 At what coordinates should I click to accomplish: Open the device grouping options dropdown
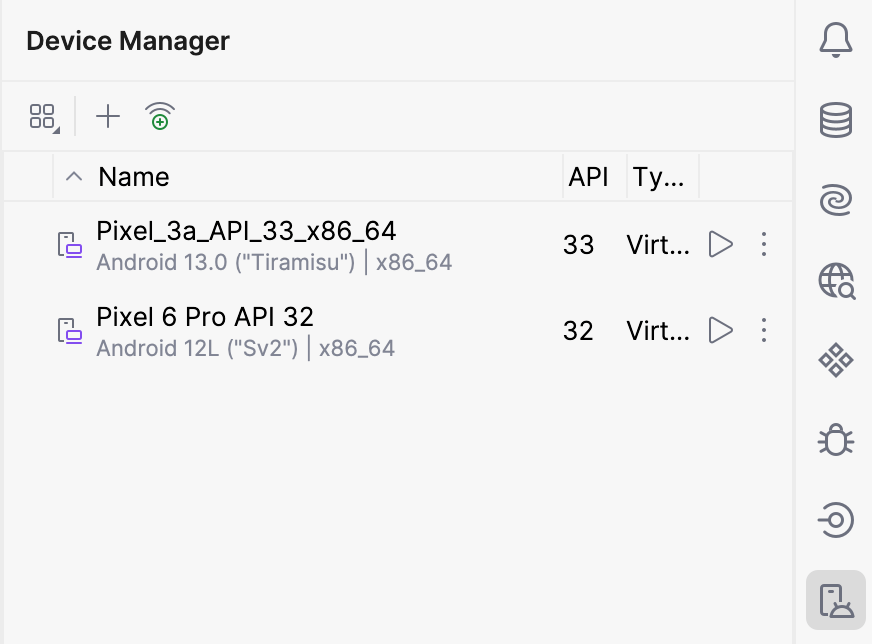point(43,117)
